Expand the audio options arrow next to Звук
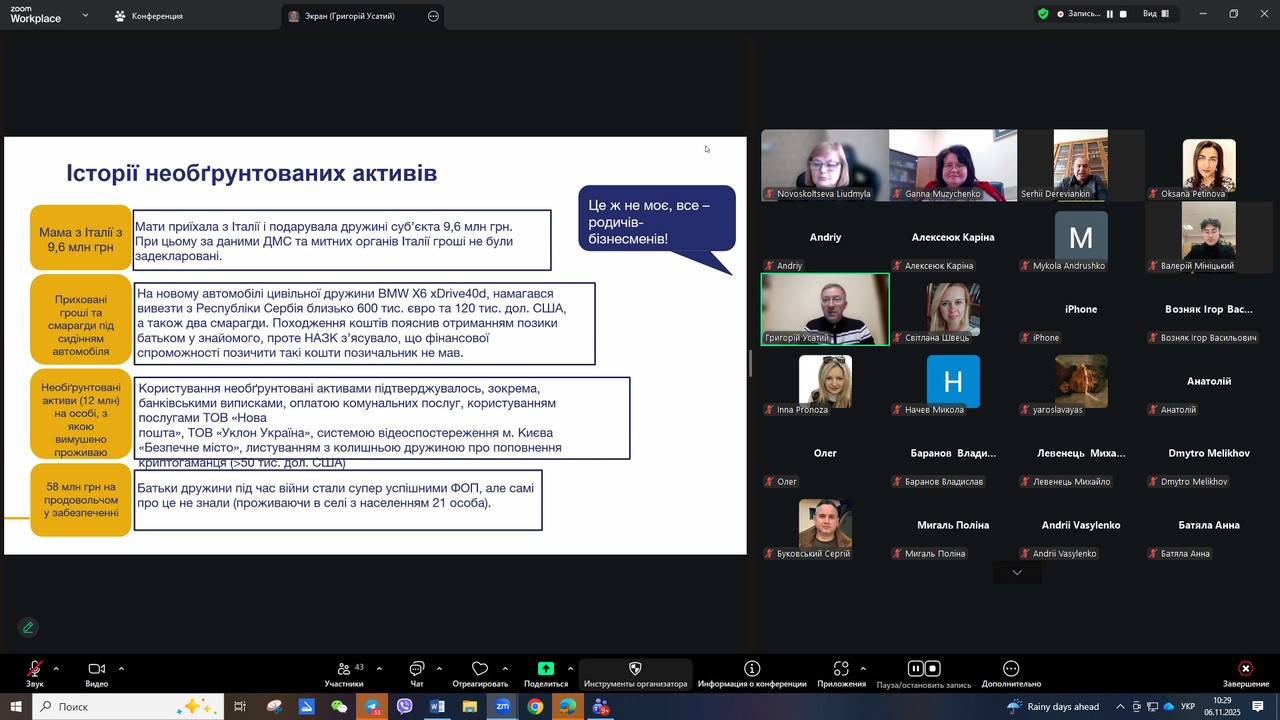This screenshot has height=720, width=1280. pyautogui.click(x=56, y=668)
